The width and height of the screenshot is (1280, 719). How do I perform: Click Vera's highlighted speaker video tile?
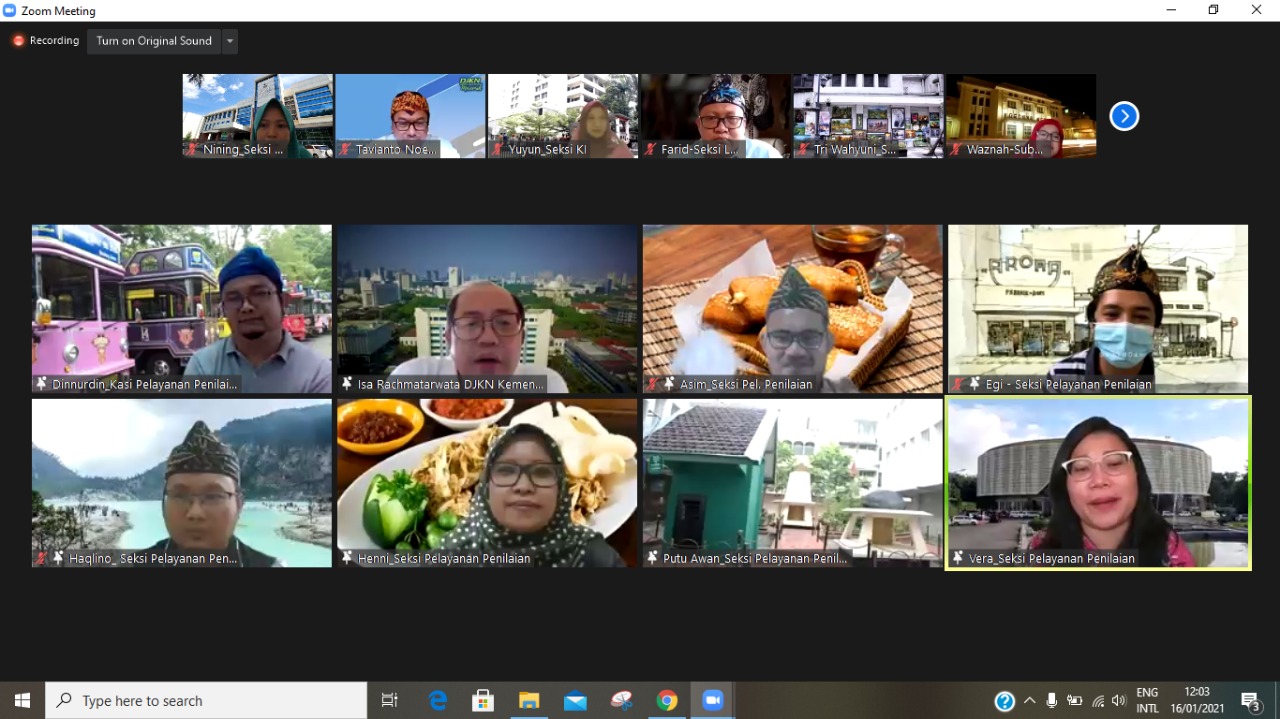pyautogui.click(x=1098, y=482)
